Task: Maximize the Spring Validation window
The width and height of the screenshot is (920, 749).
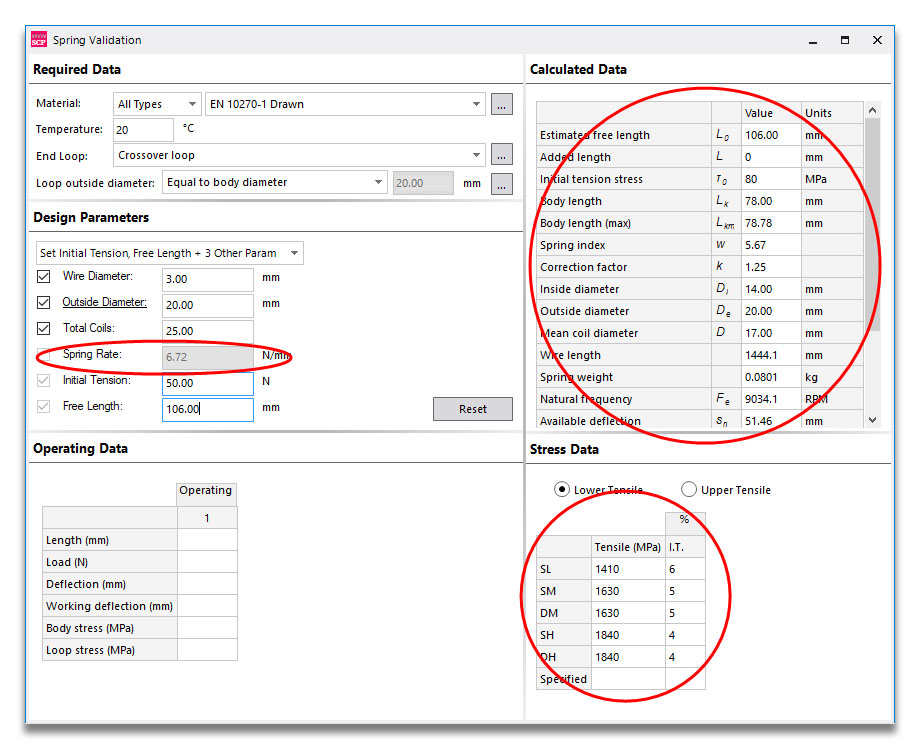Action: (x=845, y=40)
